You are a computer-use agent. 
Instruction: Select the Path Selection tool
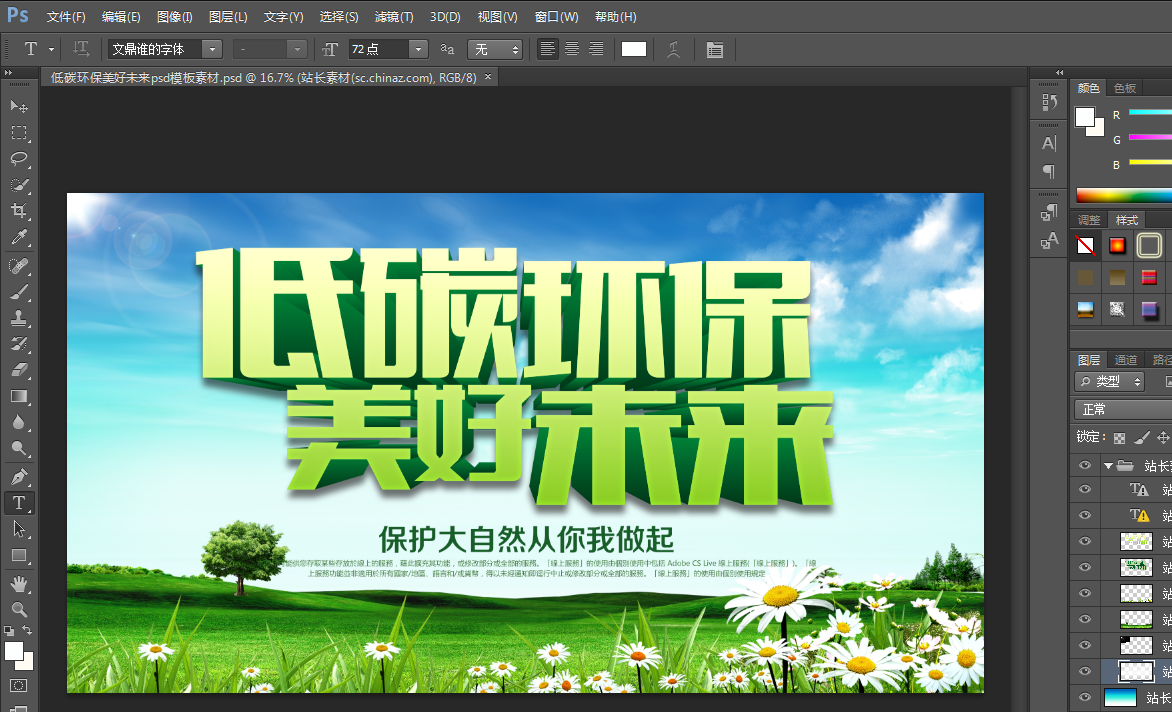click(x=19, y=529)
